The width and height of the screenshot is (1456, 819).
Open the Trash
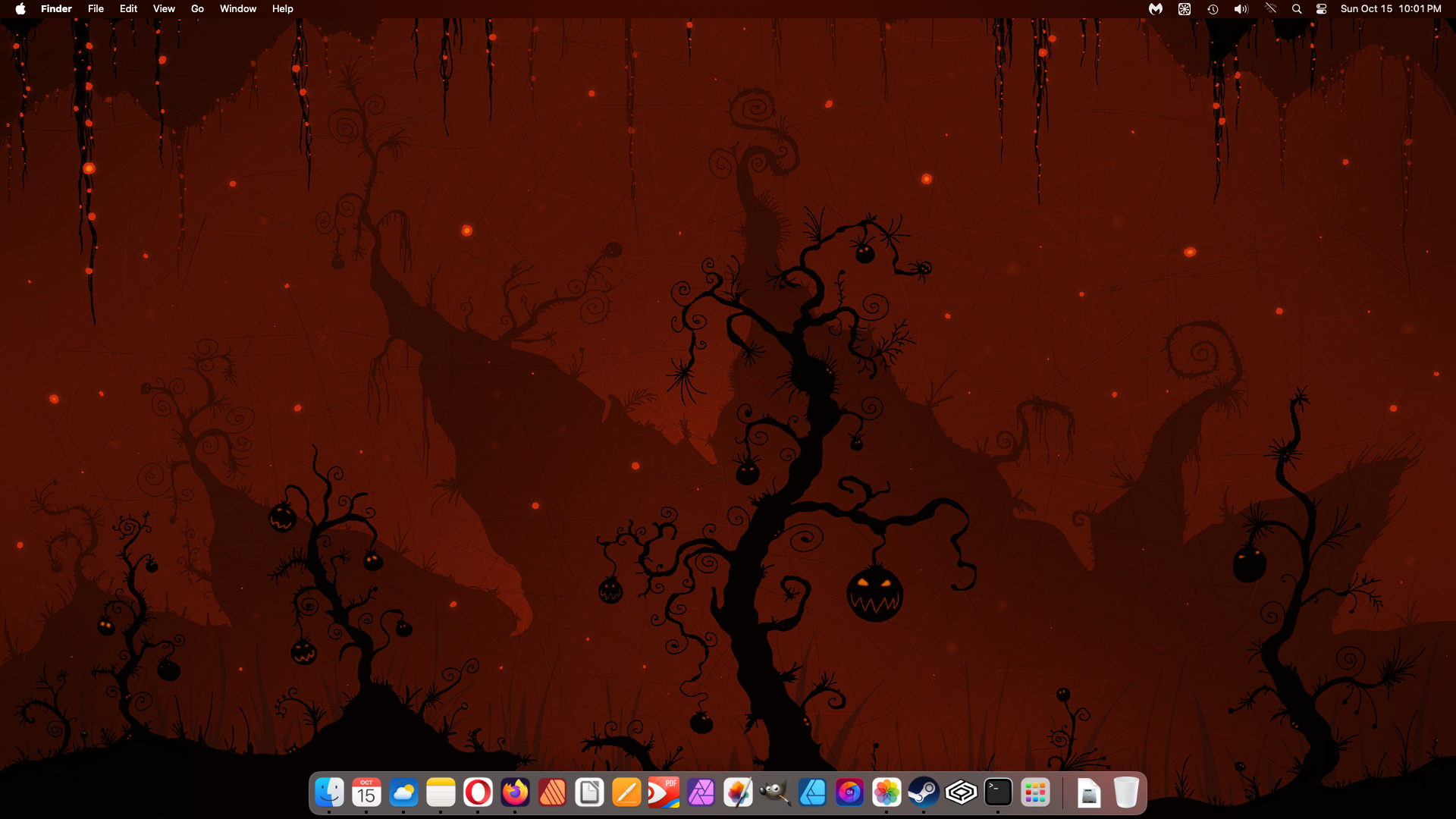1126,793
